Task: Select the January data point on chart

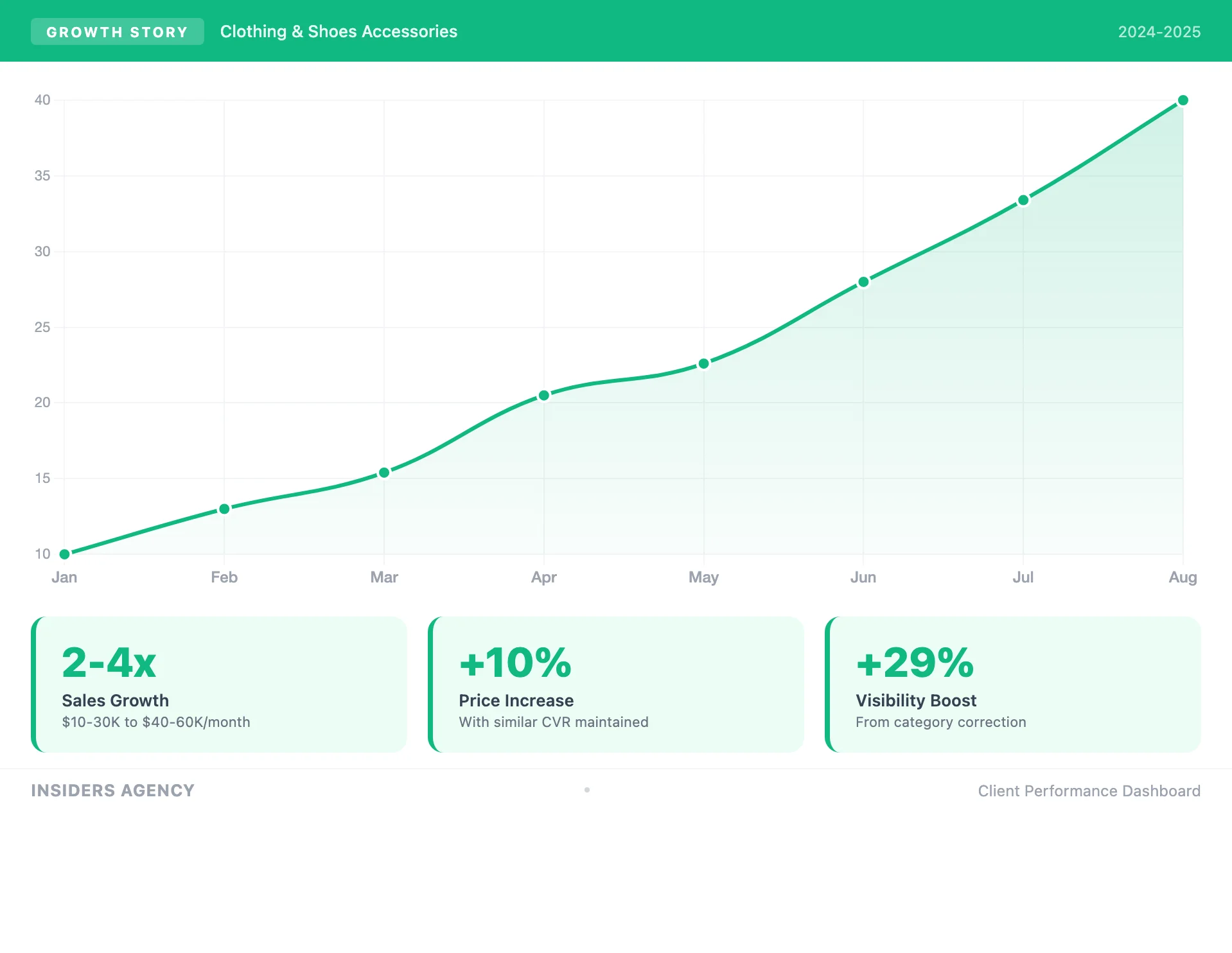Action: coord(64,554)
